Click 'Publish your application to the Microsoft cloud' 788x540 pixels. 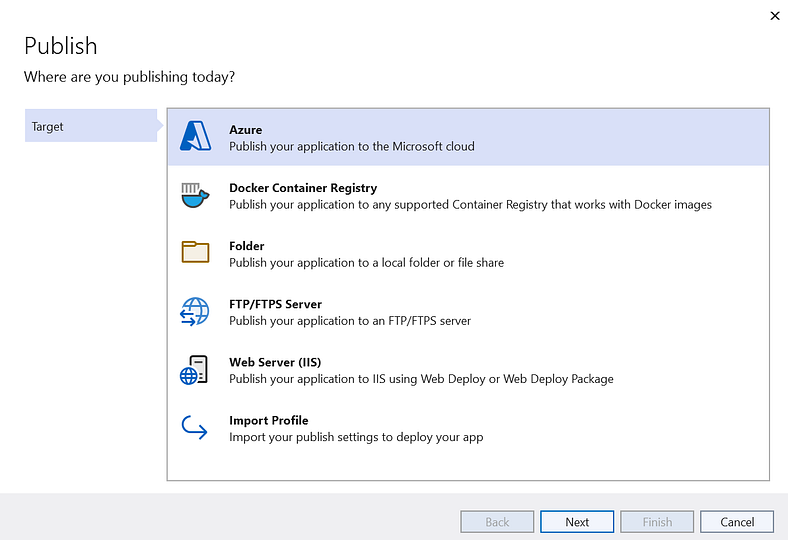pos(352,146)
